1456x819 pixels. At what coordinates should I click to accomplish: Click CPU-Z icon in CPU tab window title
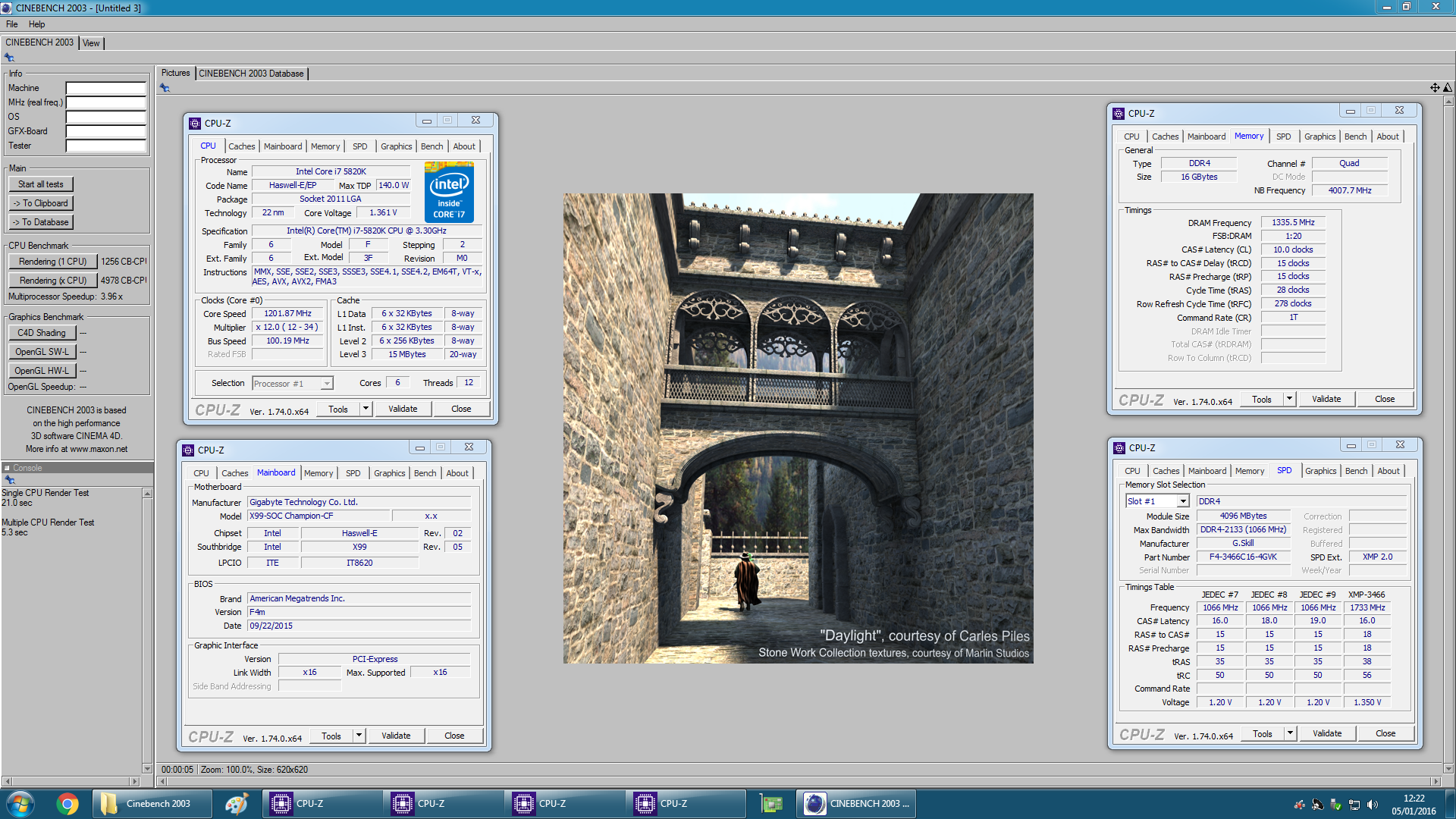click(195, 123)
